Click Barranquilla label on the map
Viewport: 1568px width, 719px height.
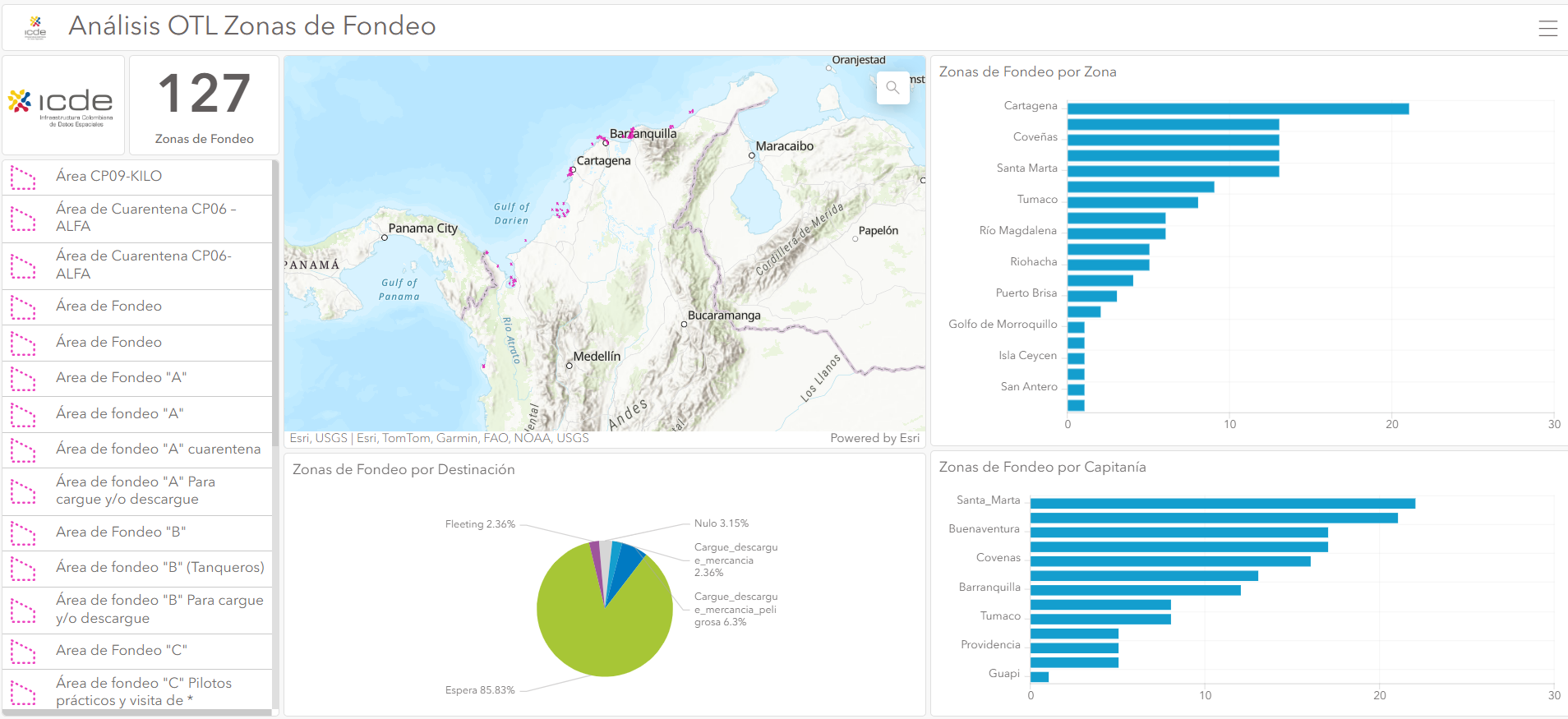click(x=643, y=133)
